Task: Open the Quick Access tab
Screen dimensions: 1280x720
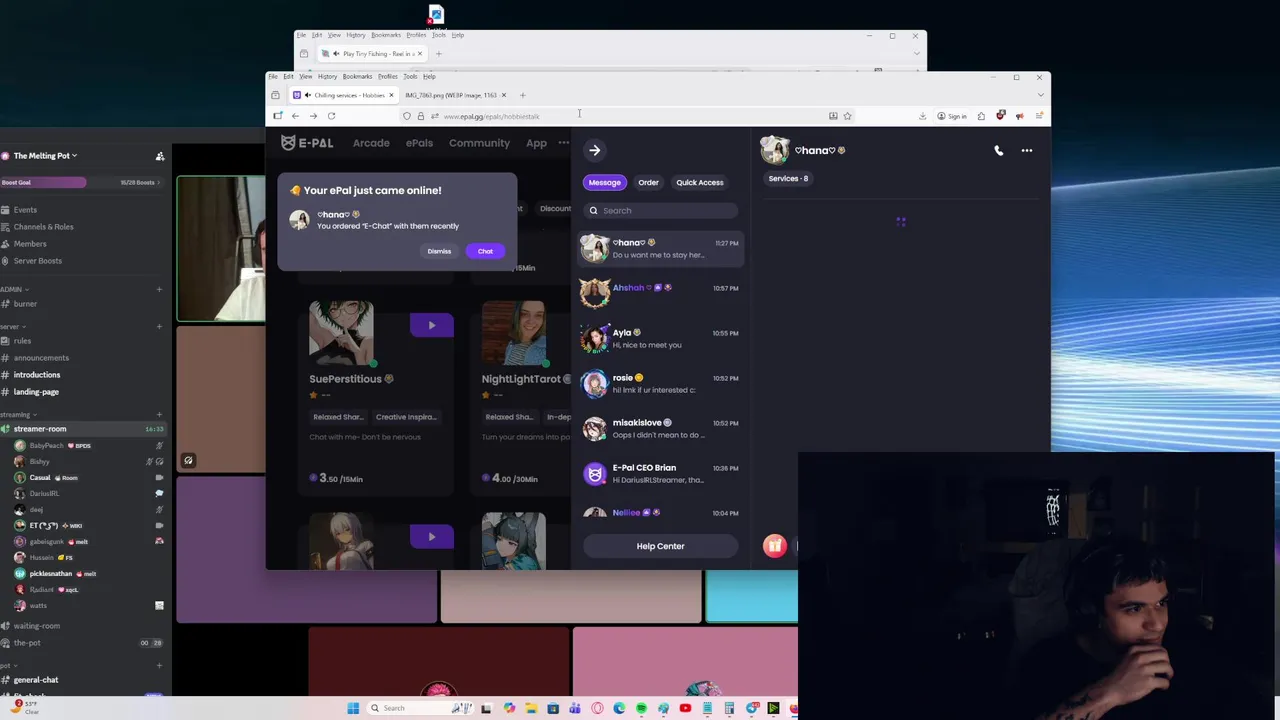Action: [699, 182]
